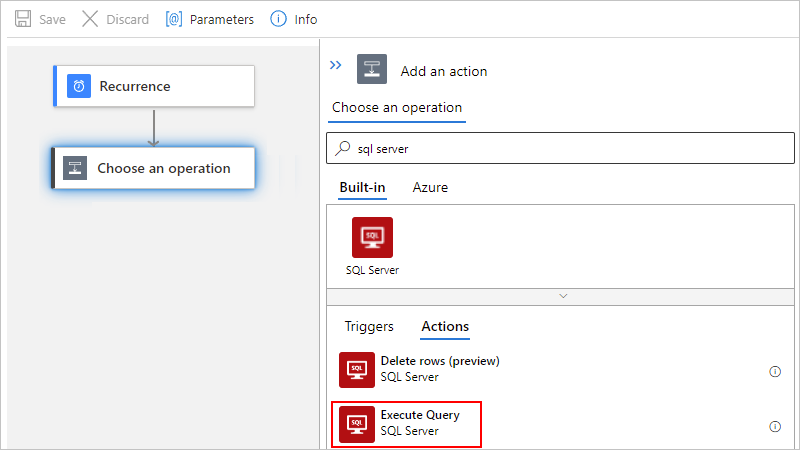Viewport: 800px width, 450px height.
Task: Select the SQL Server connector icon
Action: click(x=372, y=238)
